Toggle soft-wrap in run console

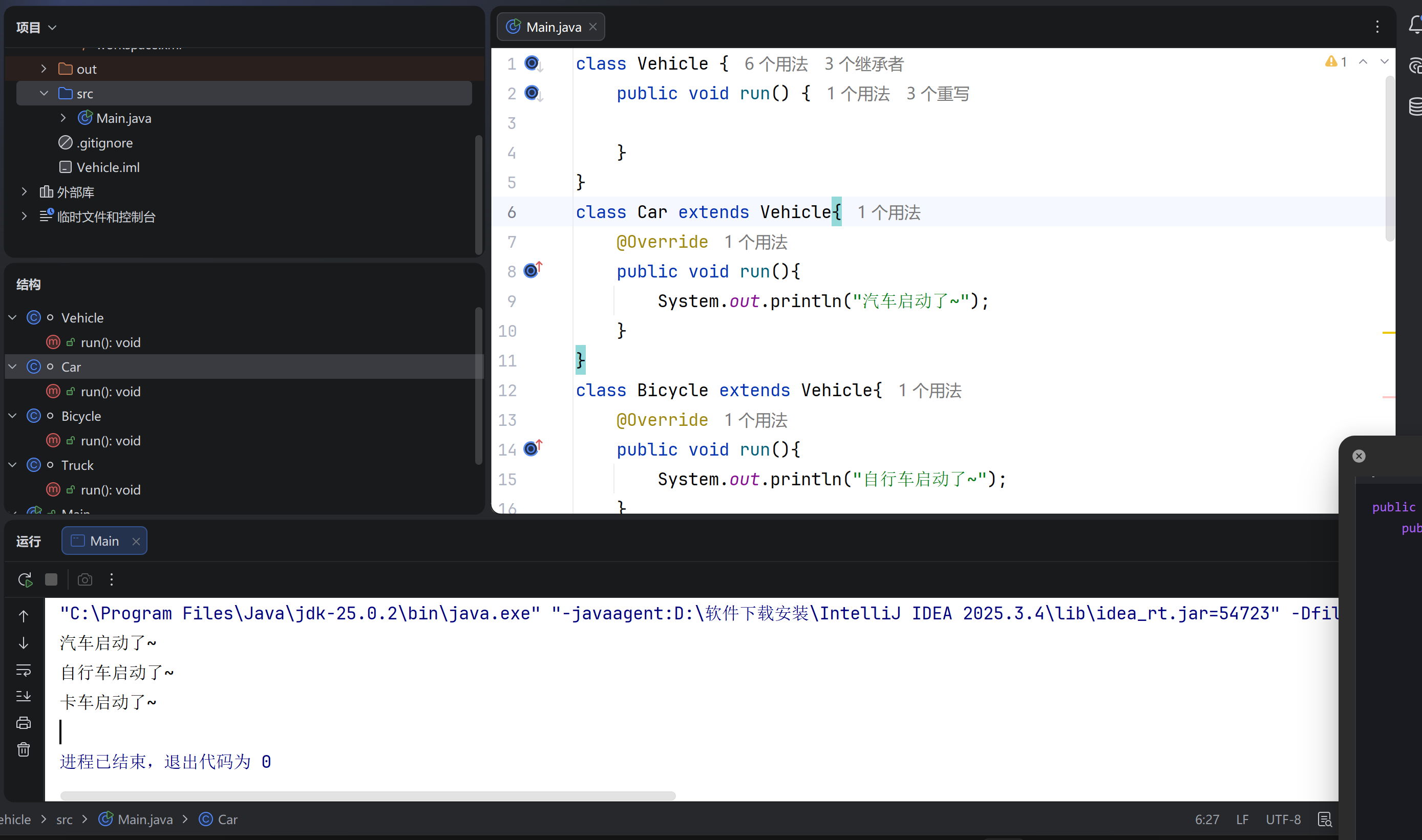tap(23, 670)
